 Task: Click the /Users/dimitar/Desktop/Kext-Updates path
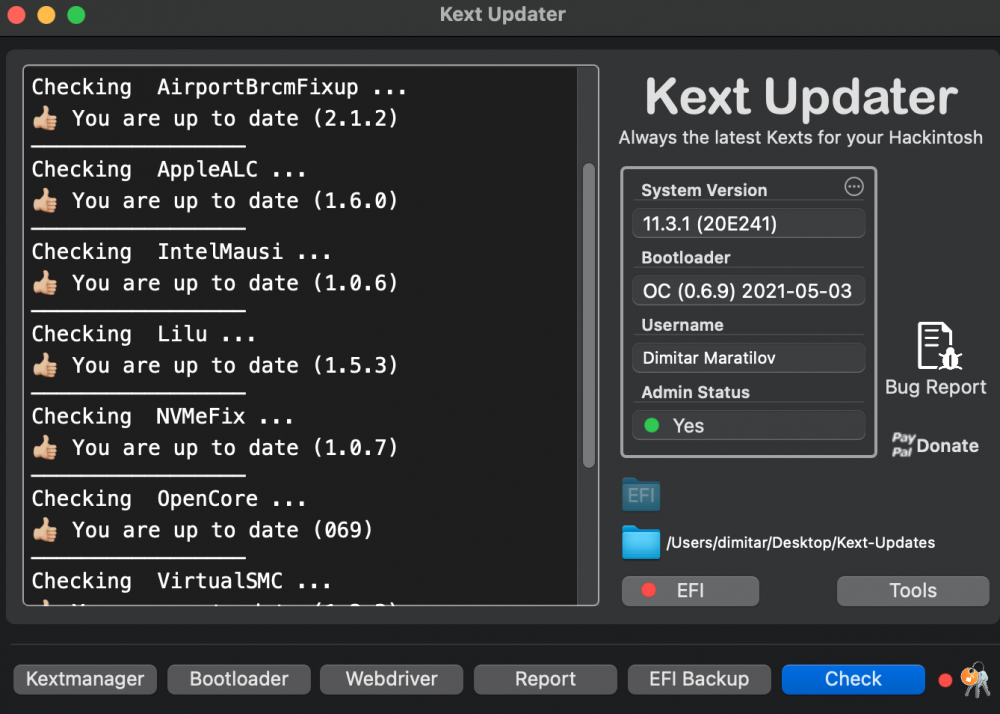(800, 543)
